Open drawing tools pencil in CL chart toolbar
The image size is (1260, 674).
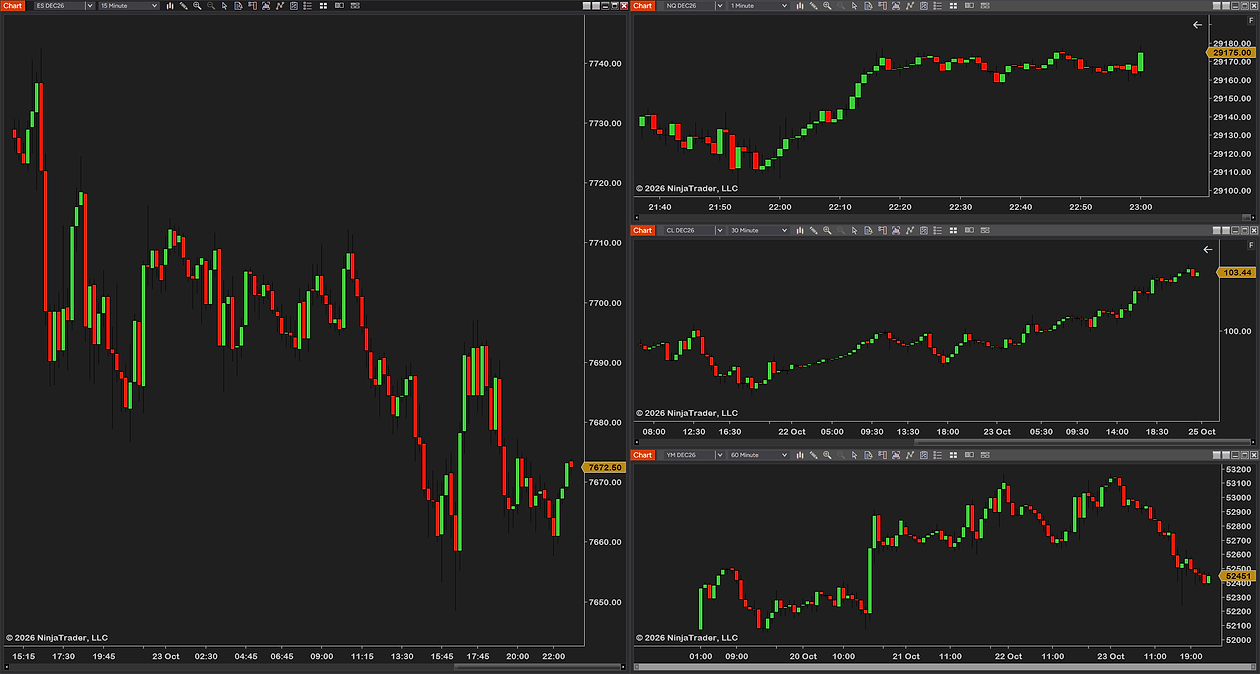click(814, 230)
